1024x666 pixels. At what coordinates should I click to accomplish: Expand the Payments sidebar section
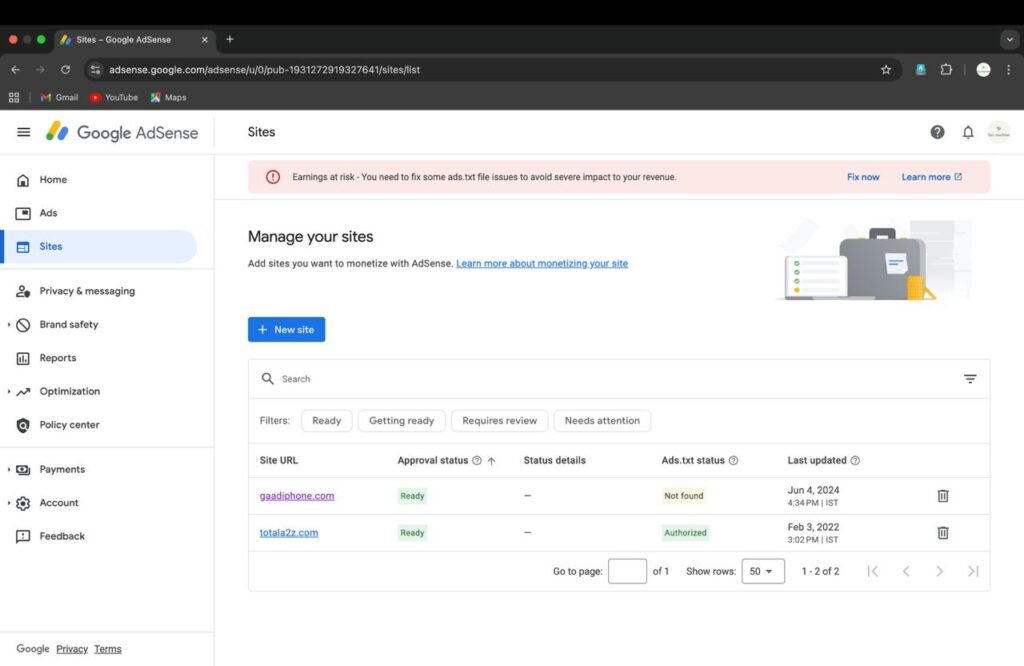(62, 469)
